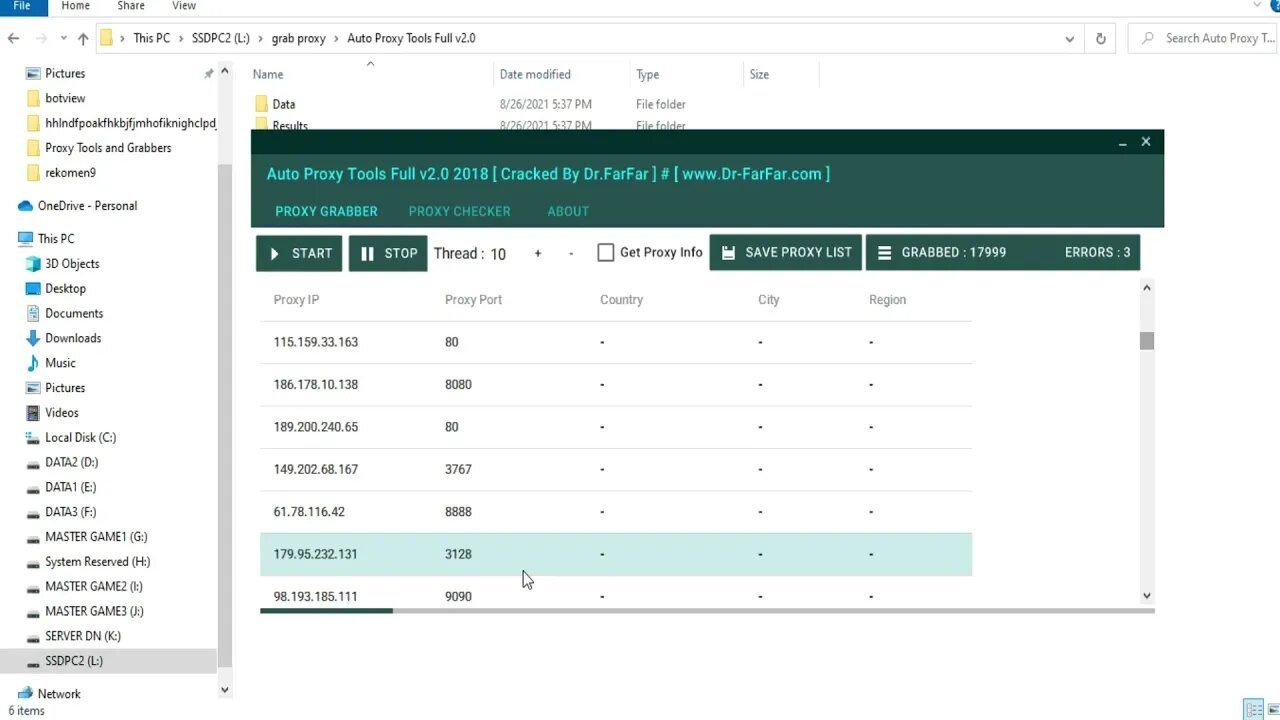1280x720 pixels.
Task: Switch to the PROXY CHECKER tab
Action: 459,211
